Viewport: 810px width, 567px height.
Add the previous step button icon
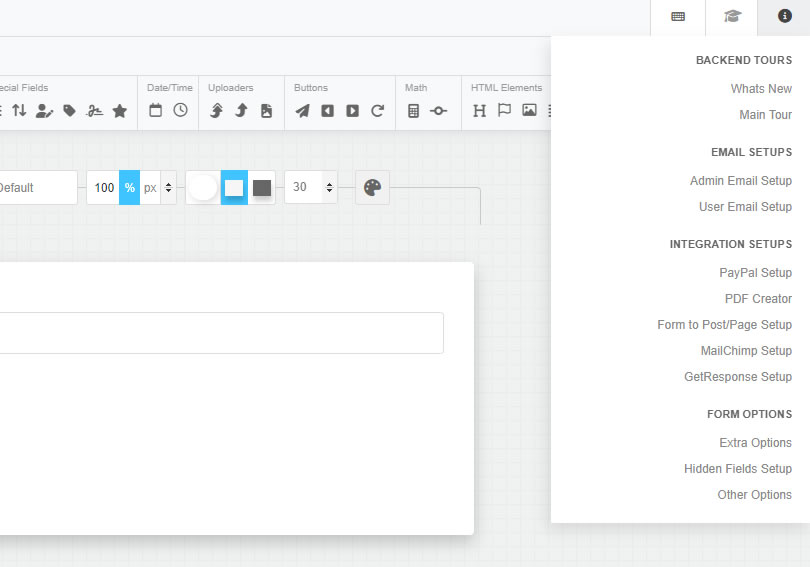[328, 111]
